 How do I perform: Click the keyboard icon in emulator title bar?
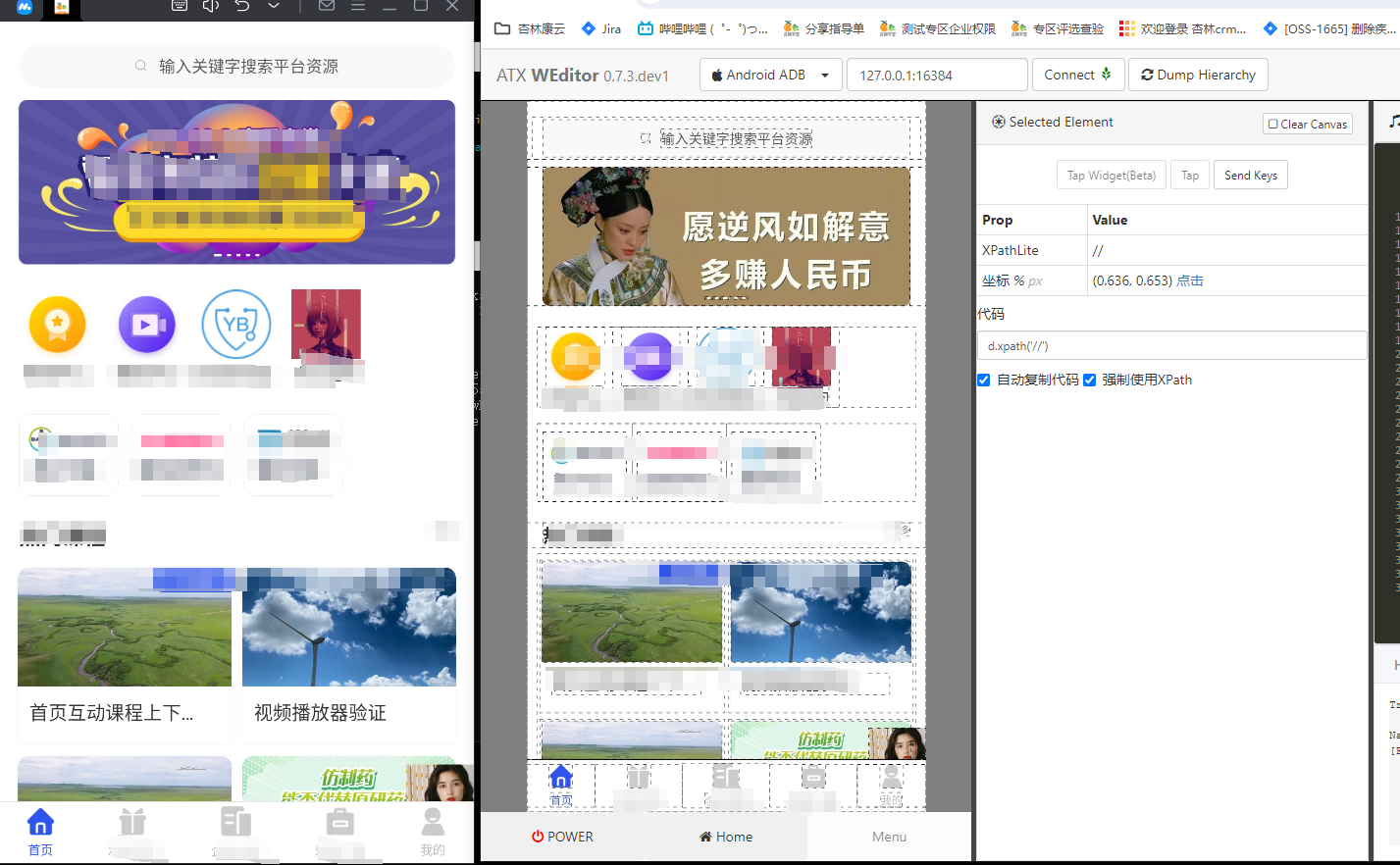[180, 6]
